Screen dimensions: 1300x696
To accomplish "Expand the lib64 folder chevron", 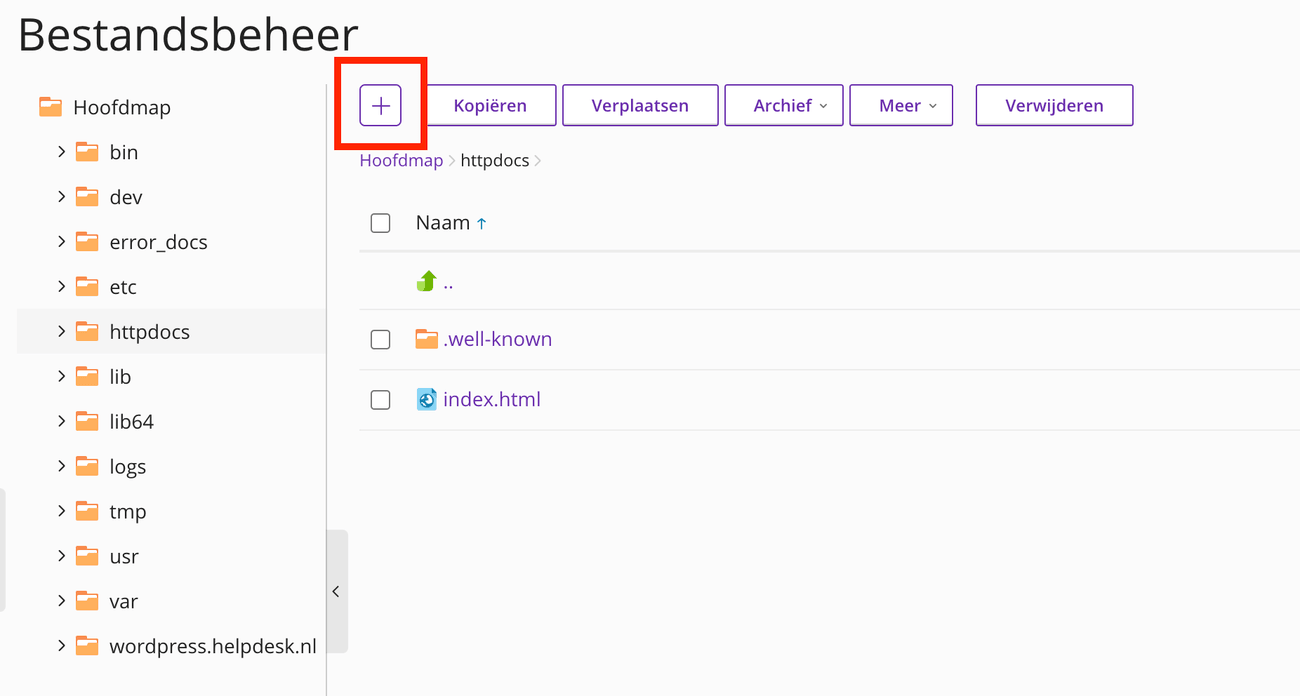I will [62, 421].
